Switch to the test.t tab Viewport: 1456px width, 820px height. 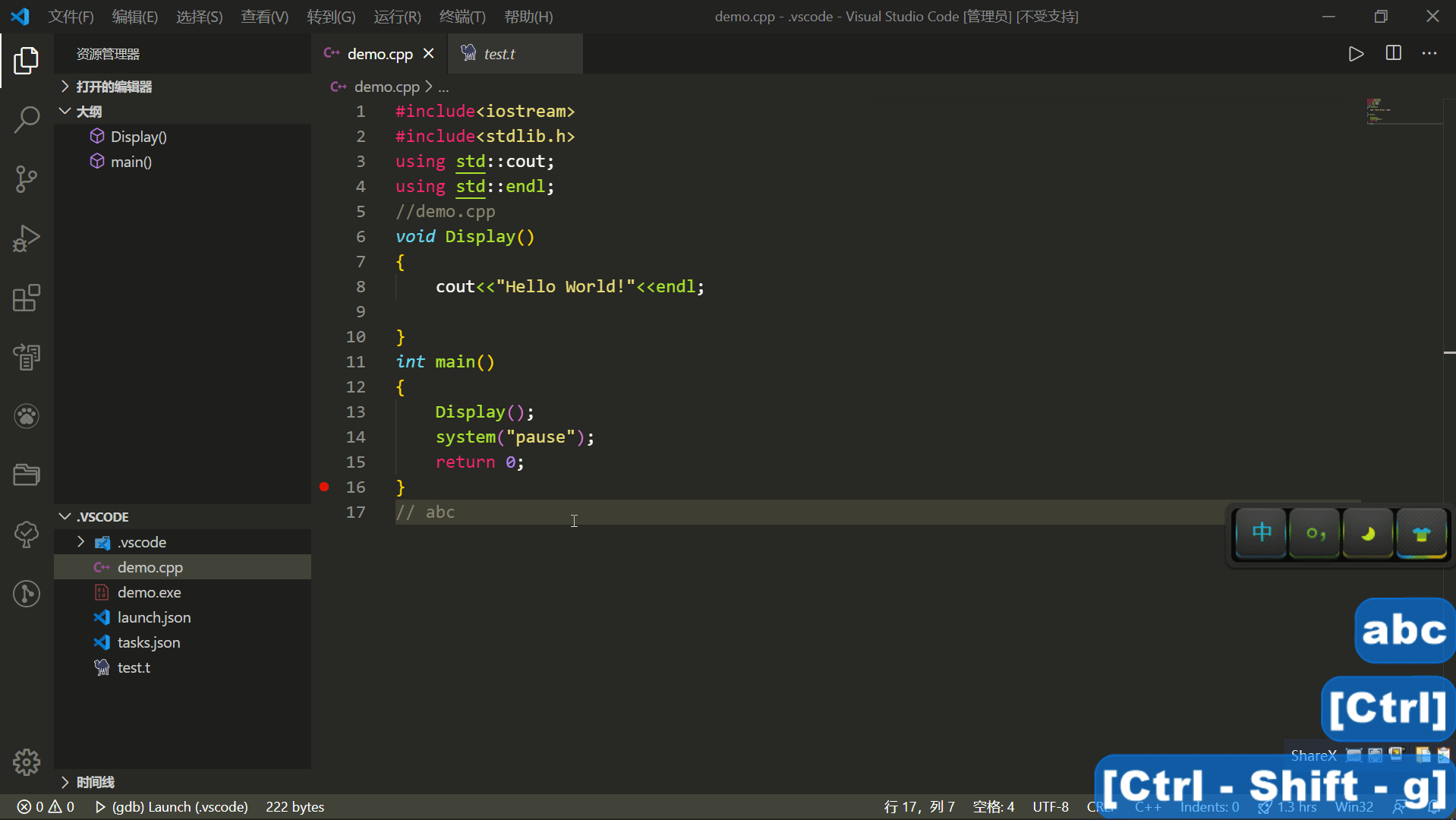pos(499,53)
